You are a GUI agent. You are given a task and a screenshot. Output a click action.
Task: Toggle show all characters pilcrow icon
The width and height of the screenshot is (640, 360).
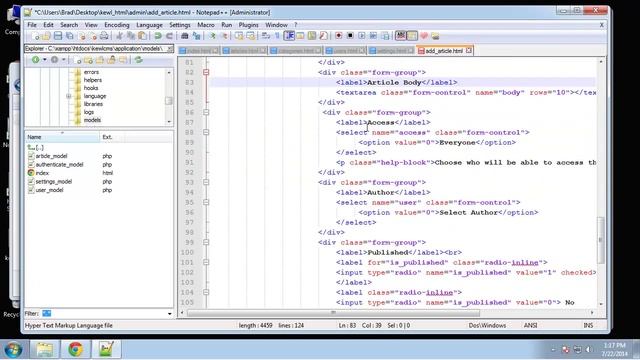[x=277, y=36]
